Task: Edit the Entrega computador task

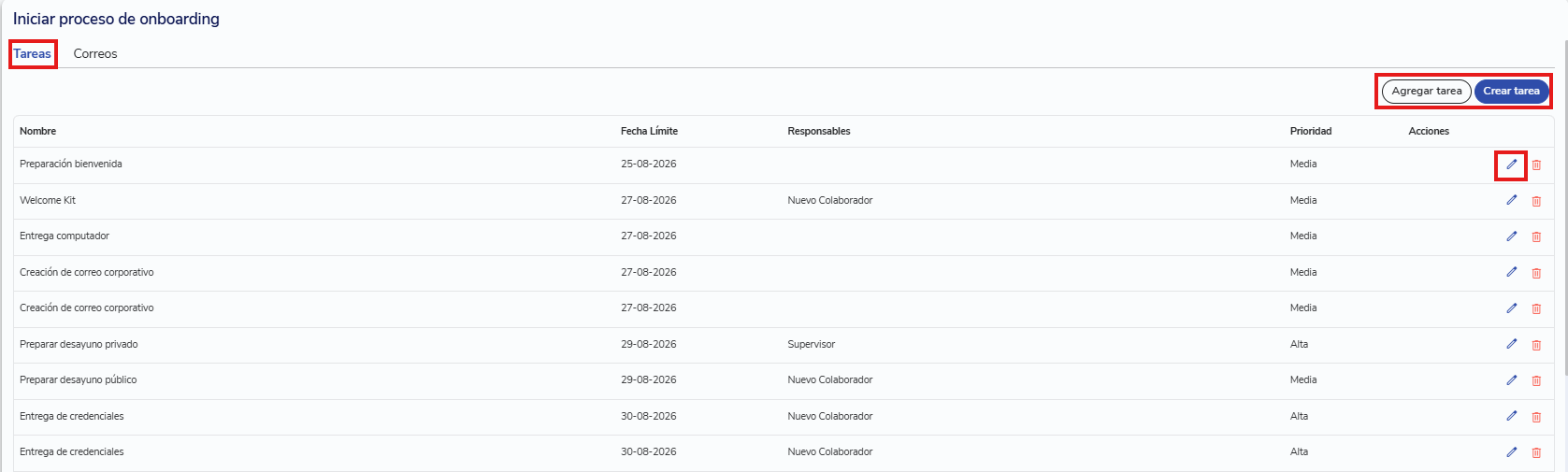Action: 1511,236
